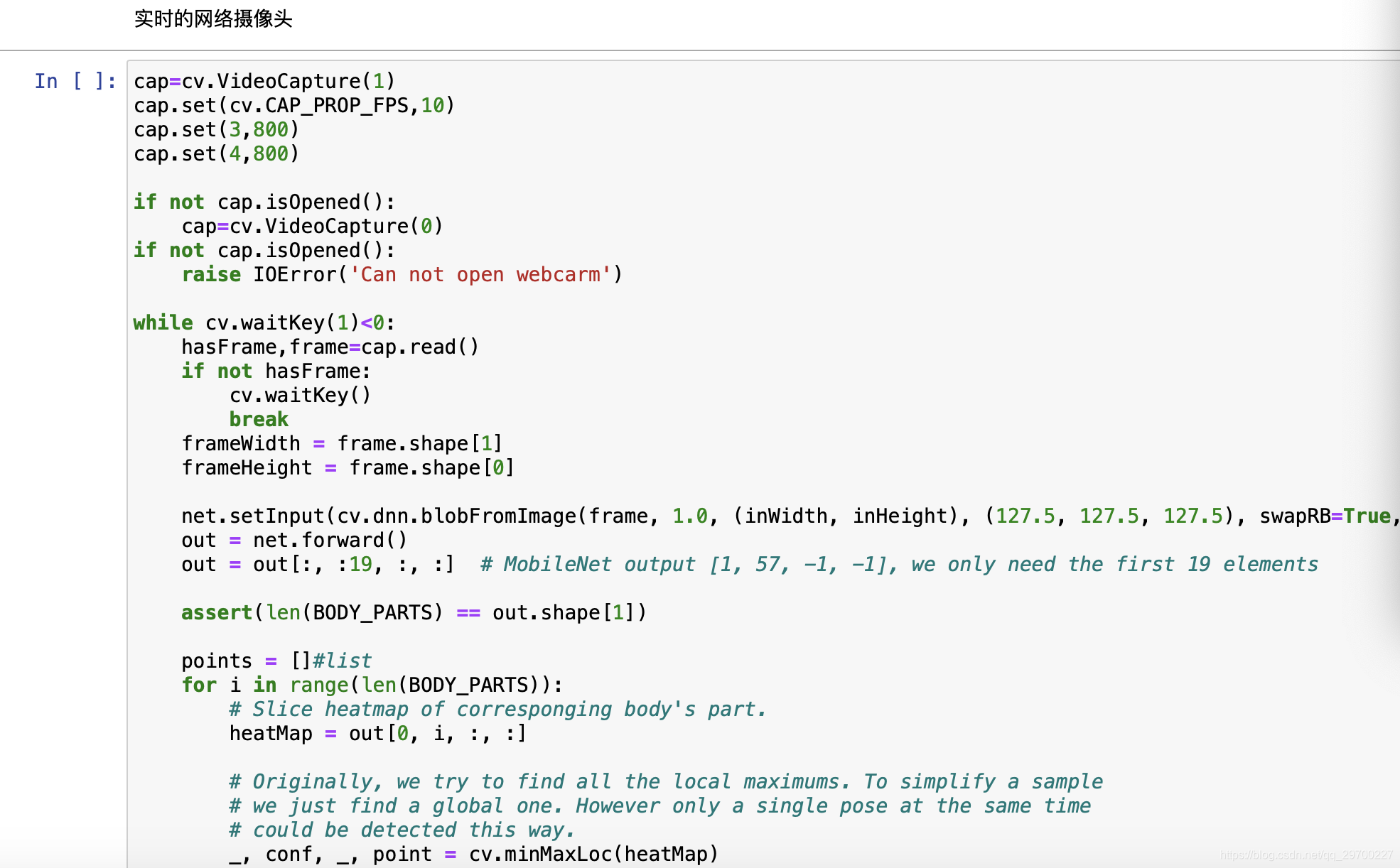Click the 'break' keyword
Screen dimensions: 1400x868
coord(259,419)
